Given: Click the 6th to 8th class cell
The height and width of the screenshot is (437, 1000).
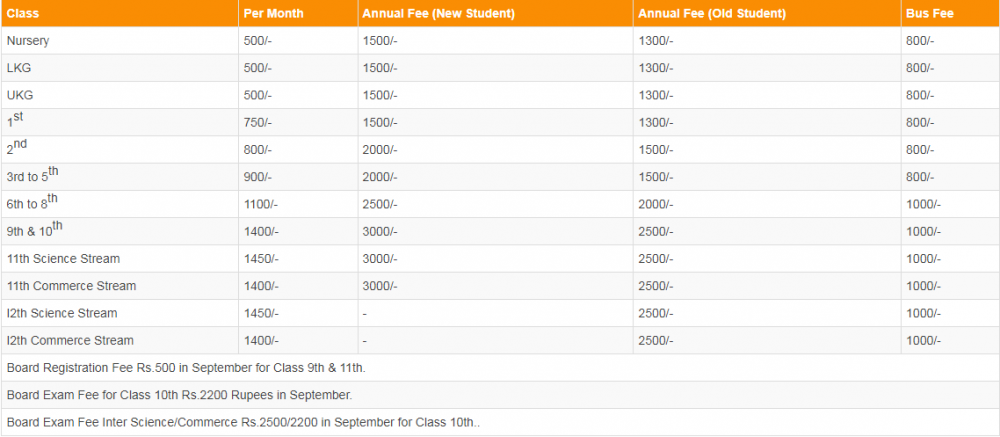Looking at the screenshot, I should (x=32, y=205).
